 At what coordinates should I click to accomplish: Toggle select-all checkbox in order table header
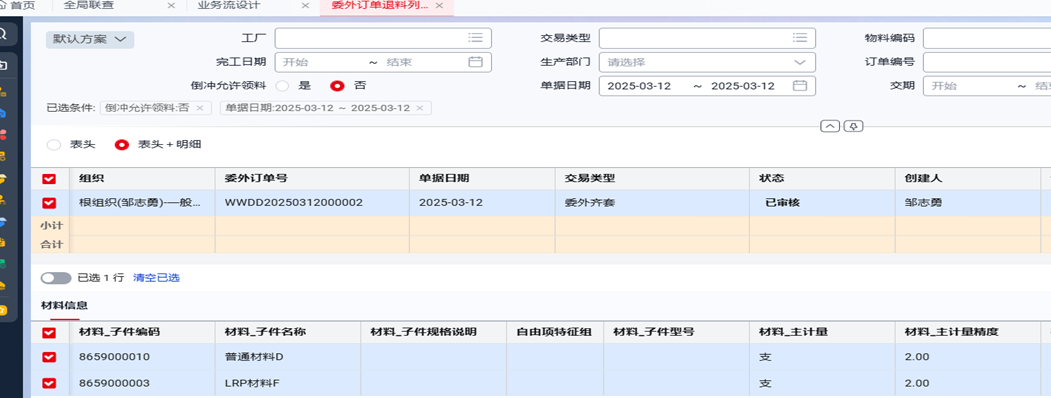pos(49,179)
